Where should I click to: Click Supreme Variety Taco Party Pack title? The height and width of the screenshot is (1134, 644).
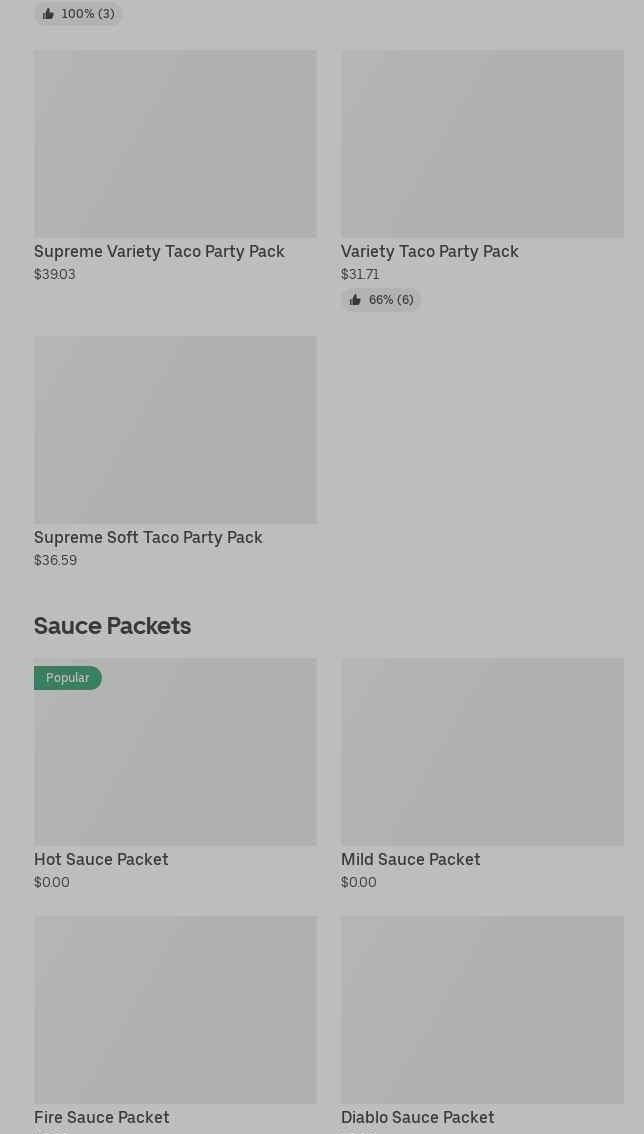point(159,251)
